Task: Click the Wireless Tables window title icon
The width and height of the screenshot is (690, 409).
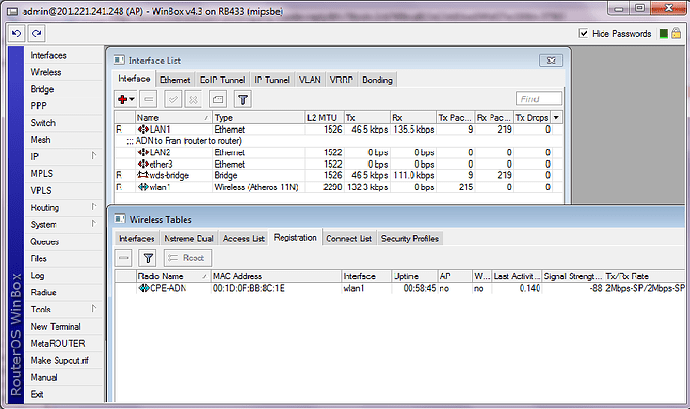Action: (119, 219)
